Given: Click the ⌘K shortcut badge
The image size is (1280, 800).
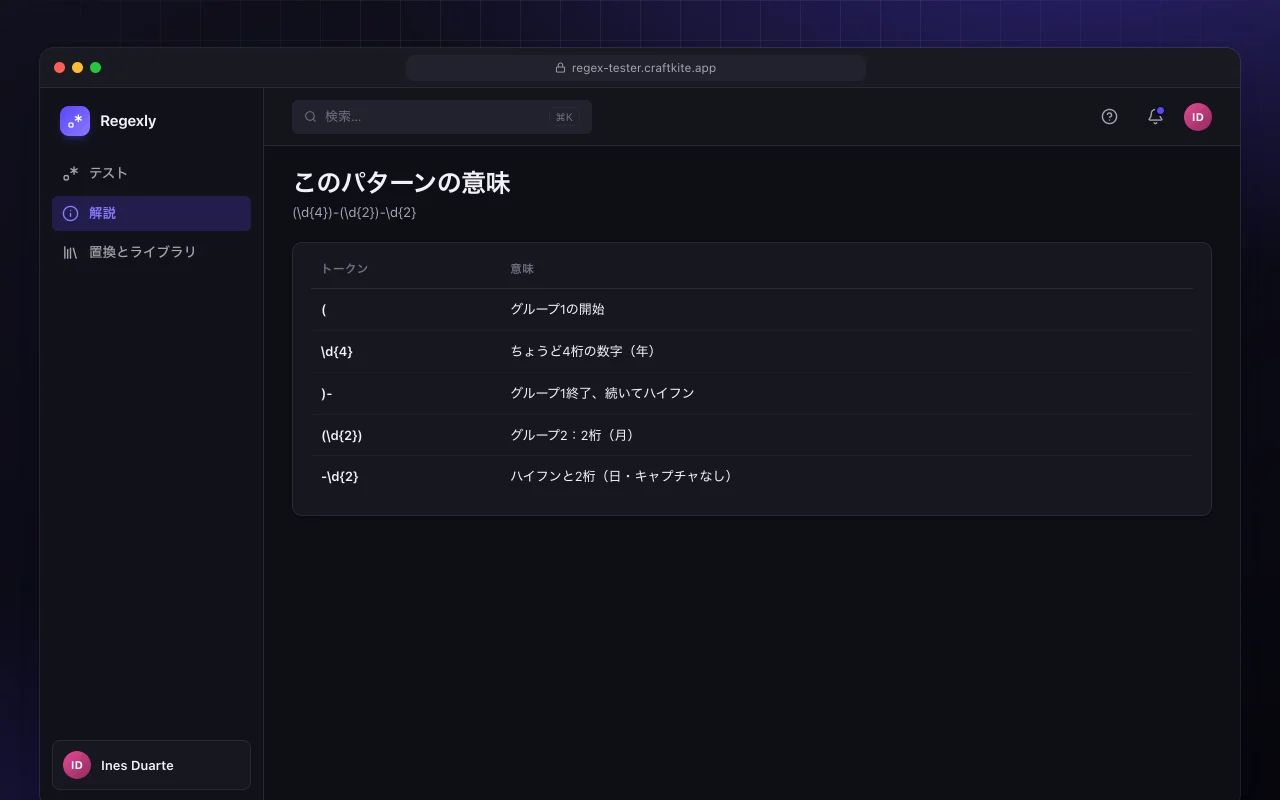Looking at the screenshot, I should pos(564,117).
